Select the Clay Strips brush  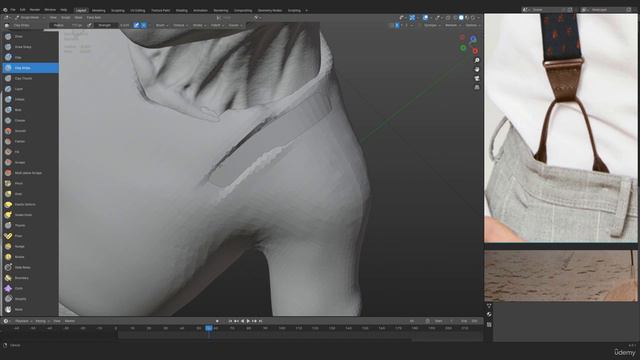30,68
